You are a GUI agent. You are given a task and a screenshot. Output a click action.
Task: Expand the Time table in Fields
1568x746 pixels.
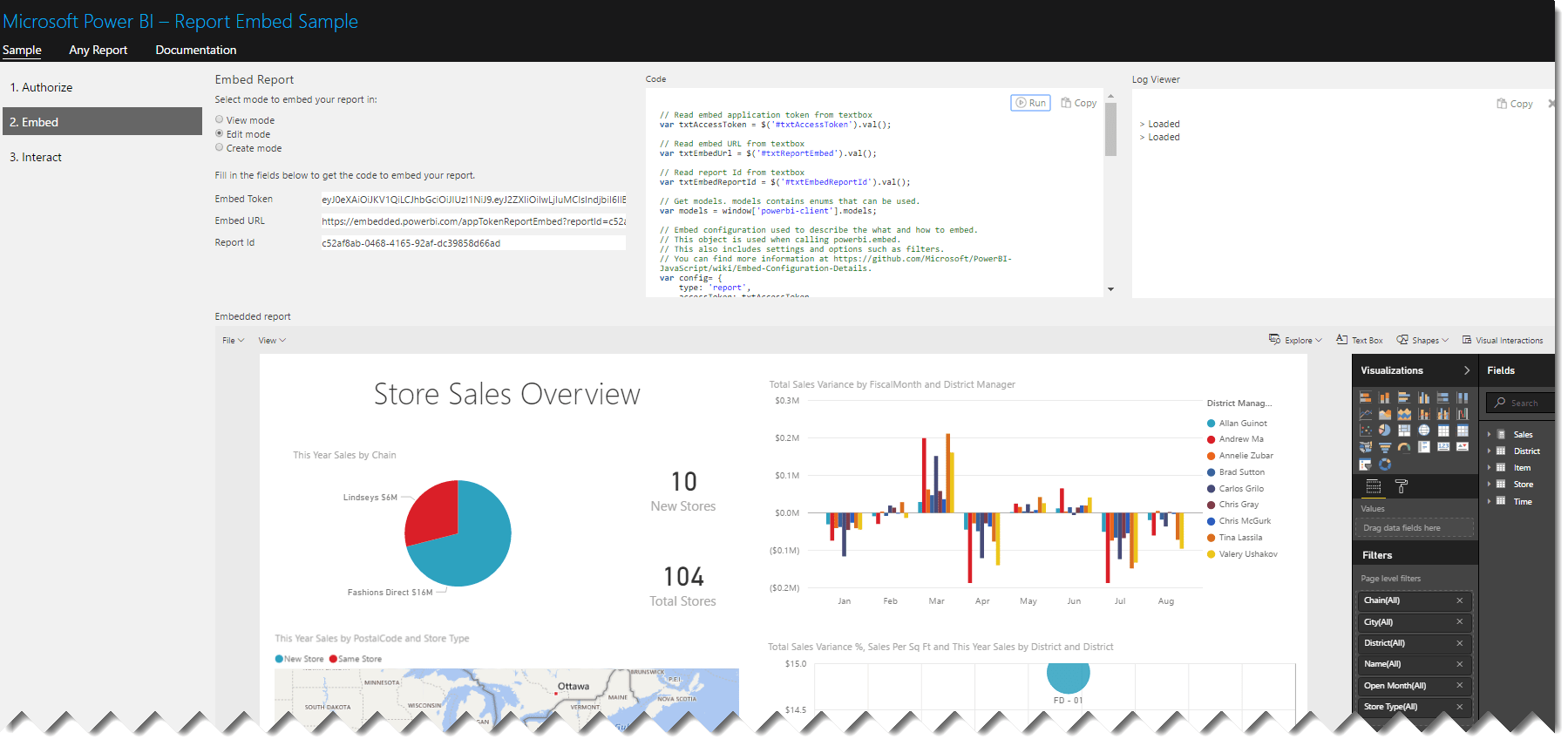coord(1490,501)
